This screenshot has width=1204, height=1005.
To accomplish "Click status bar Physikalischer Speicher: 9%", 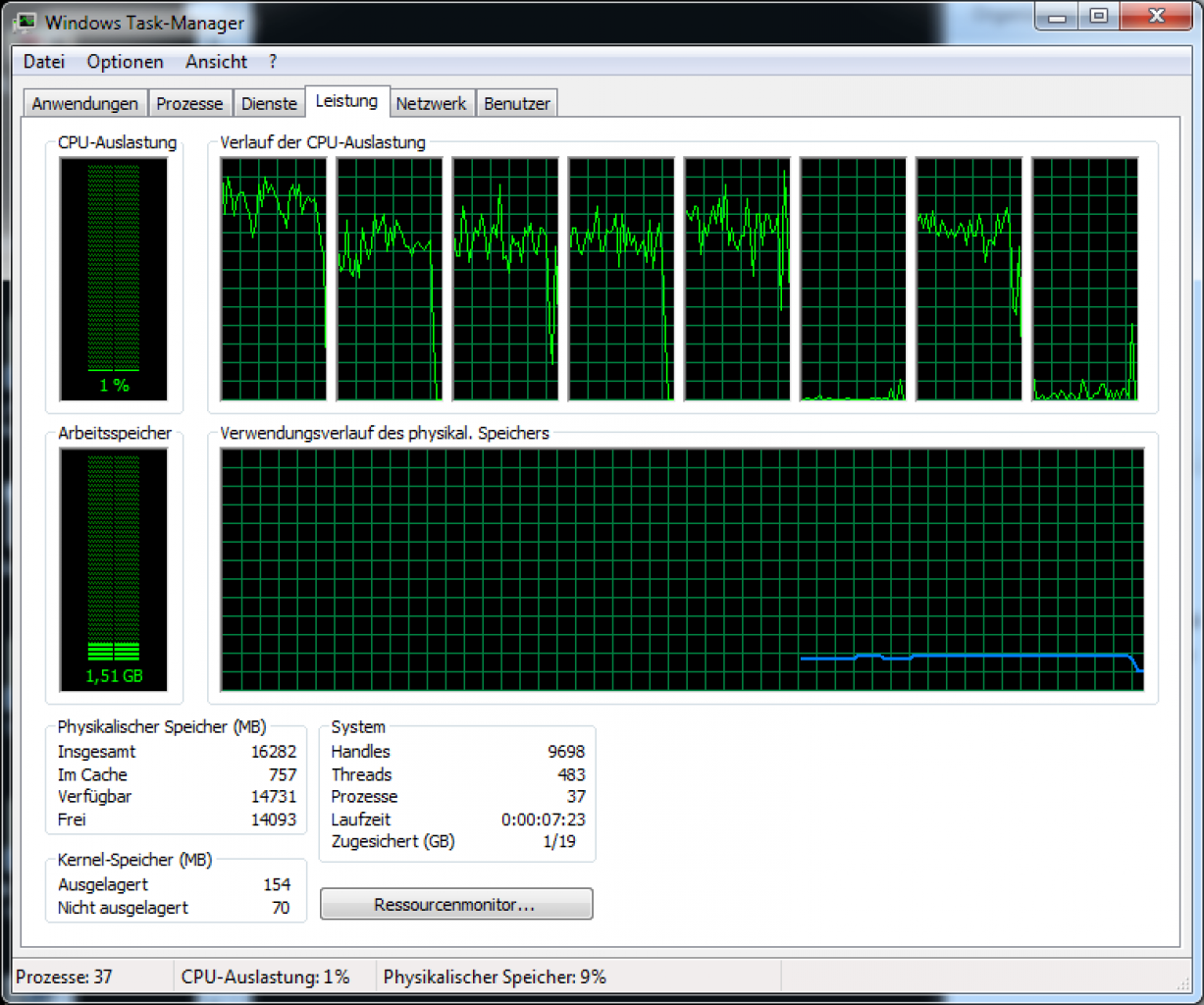I will click(495, 977).
